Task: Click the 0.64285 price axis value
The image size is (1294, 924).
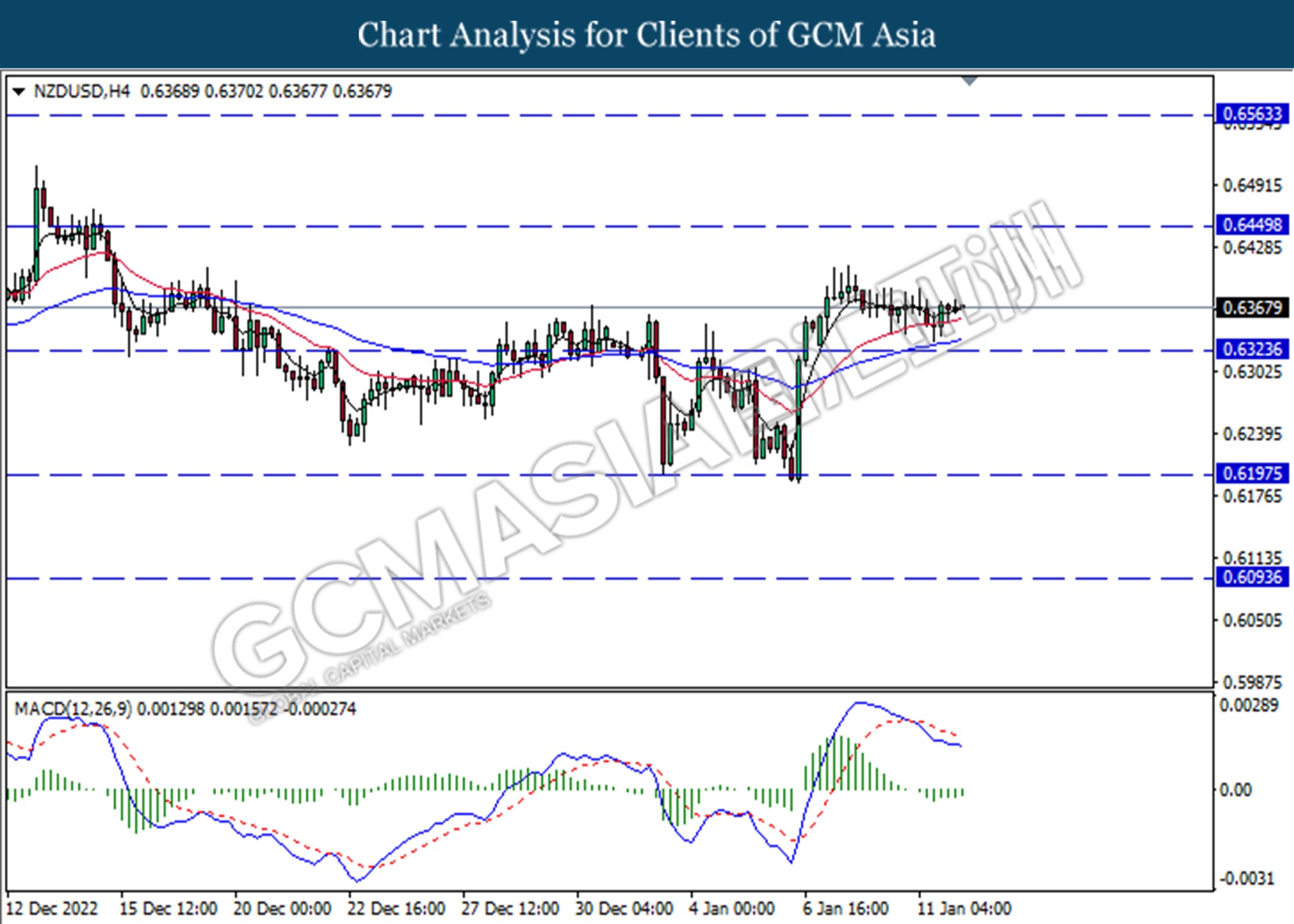Action: [1252, 248]
